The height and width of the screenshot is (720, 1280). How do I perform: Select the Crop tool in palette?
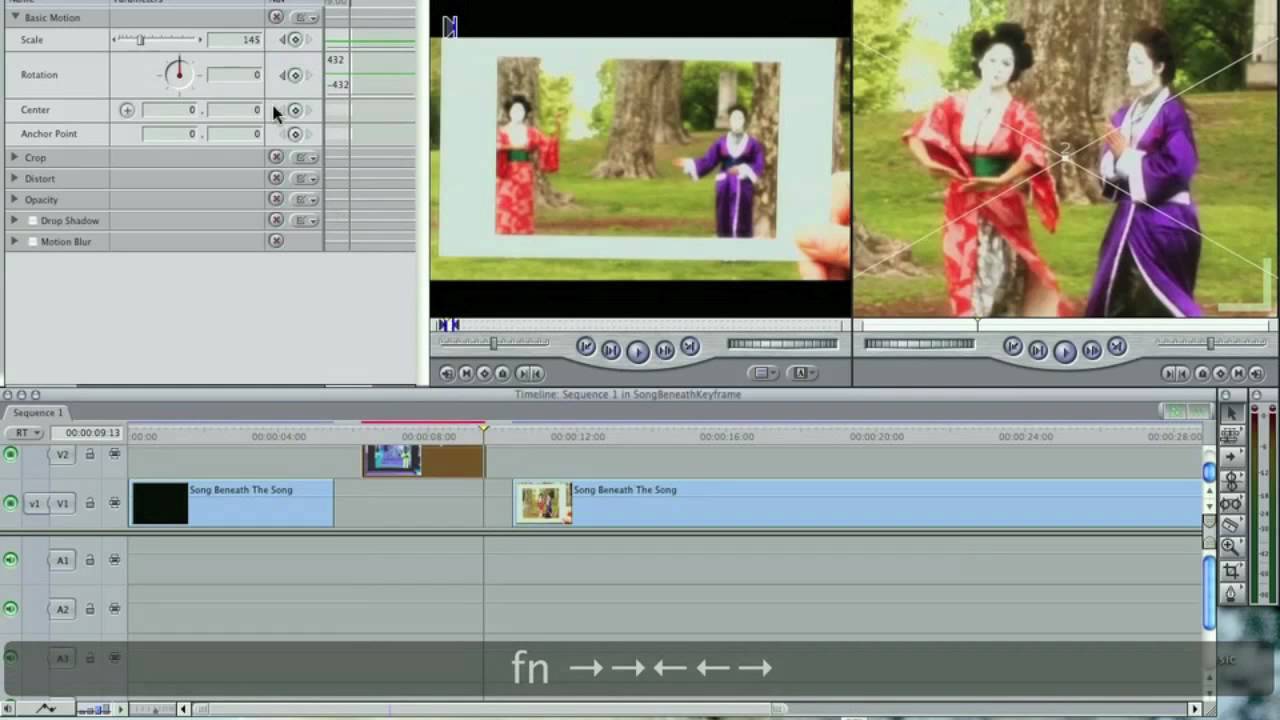[1231, 570]
